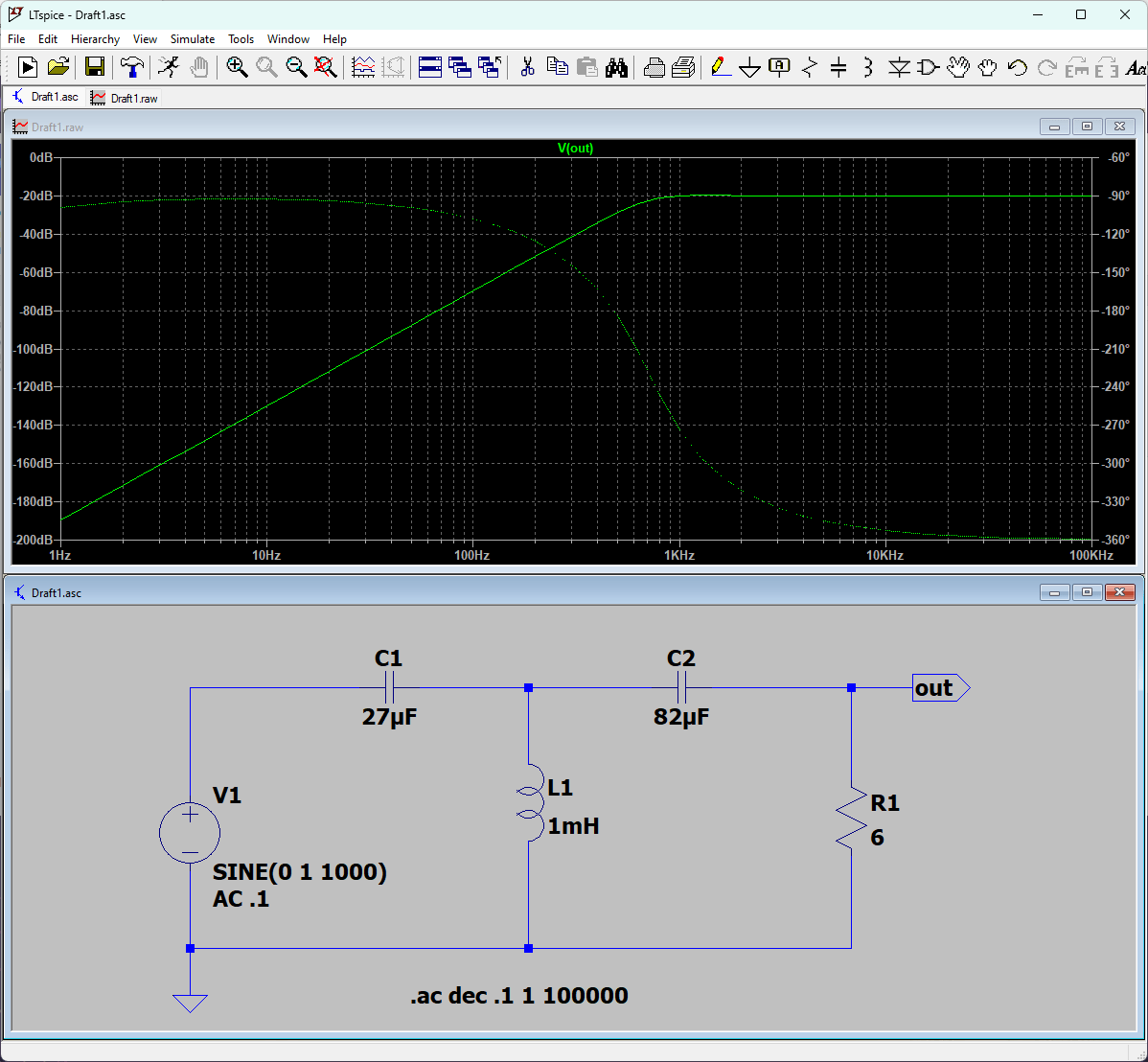
Task: Click the ground symbol in schematic
Action: (190, 1003)
